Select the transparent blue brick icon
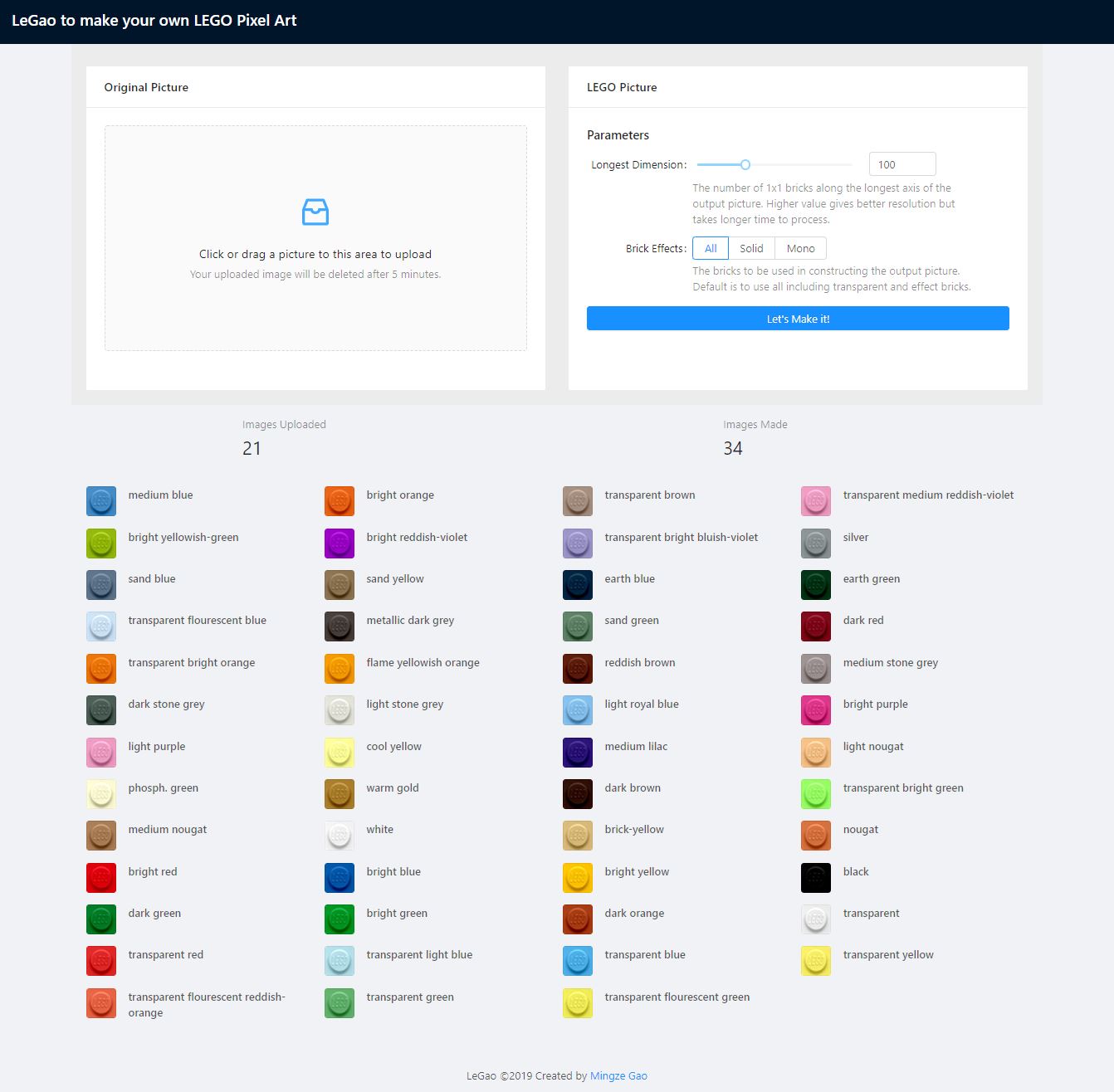The height and width of the screenshot is (1092, 1114). pos(578,961)
